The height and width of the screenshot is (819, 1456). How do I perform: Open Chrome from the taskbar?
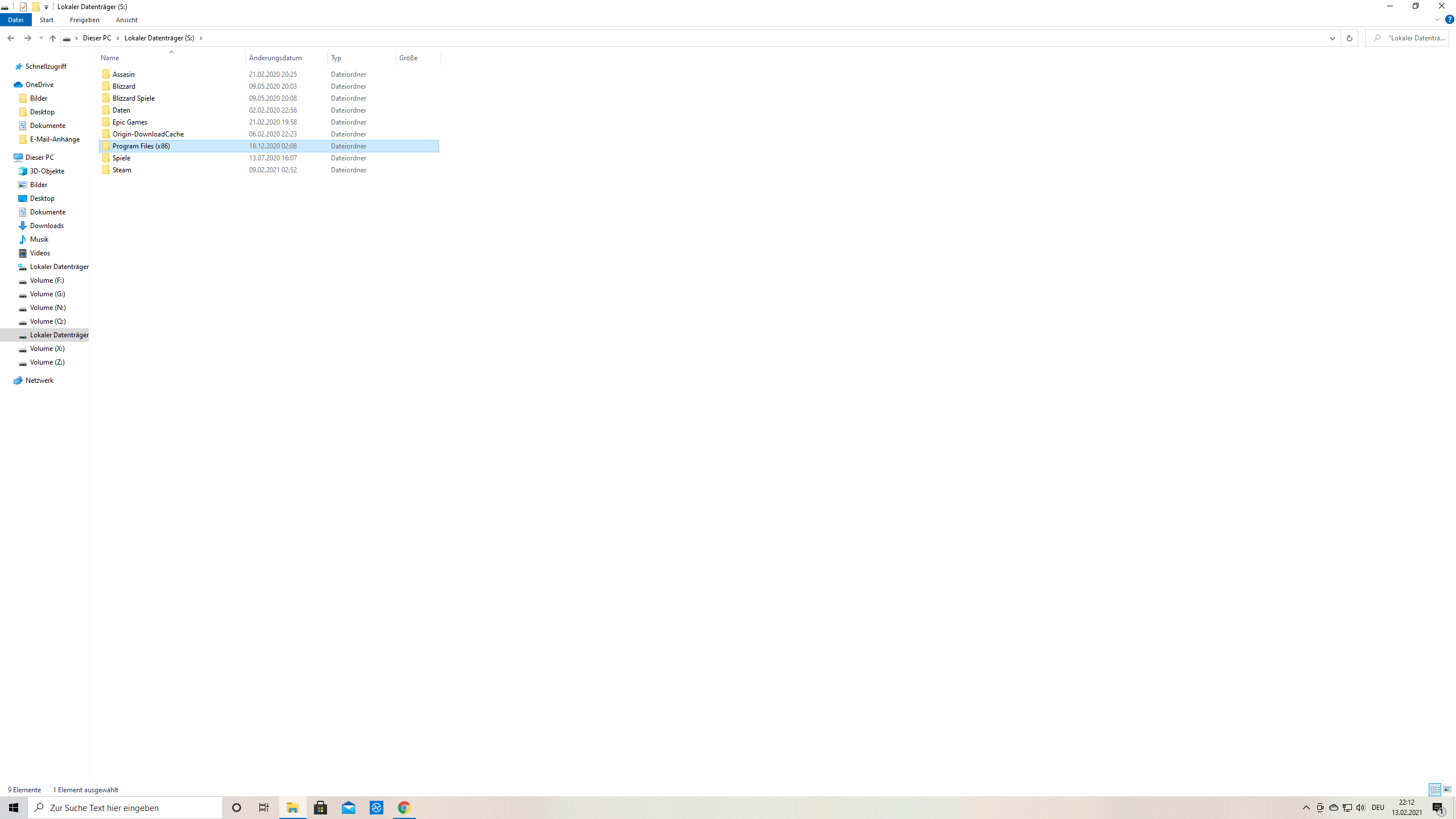point(404,808)
